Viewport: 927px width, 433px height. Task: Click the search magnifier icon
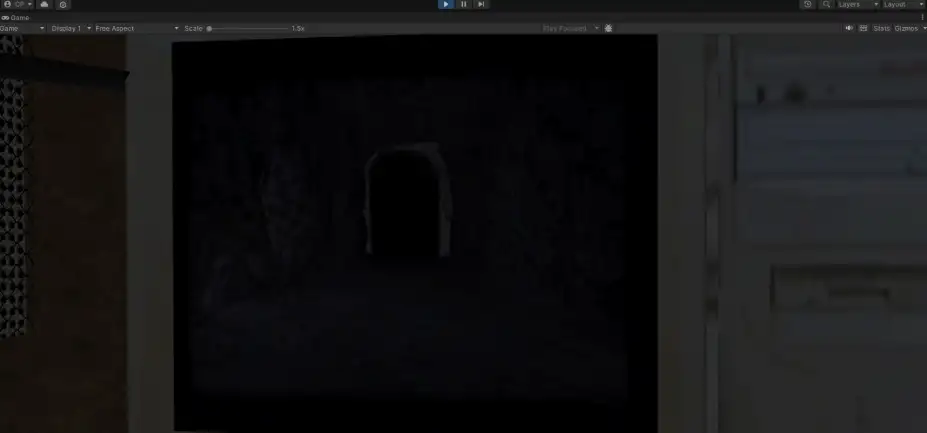point(826,4)
